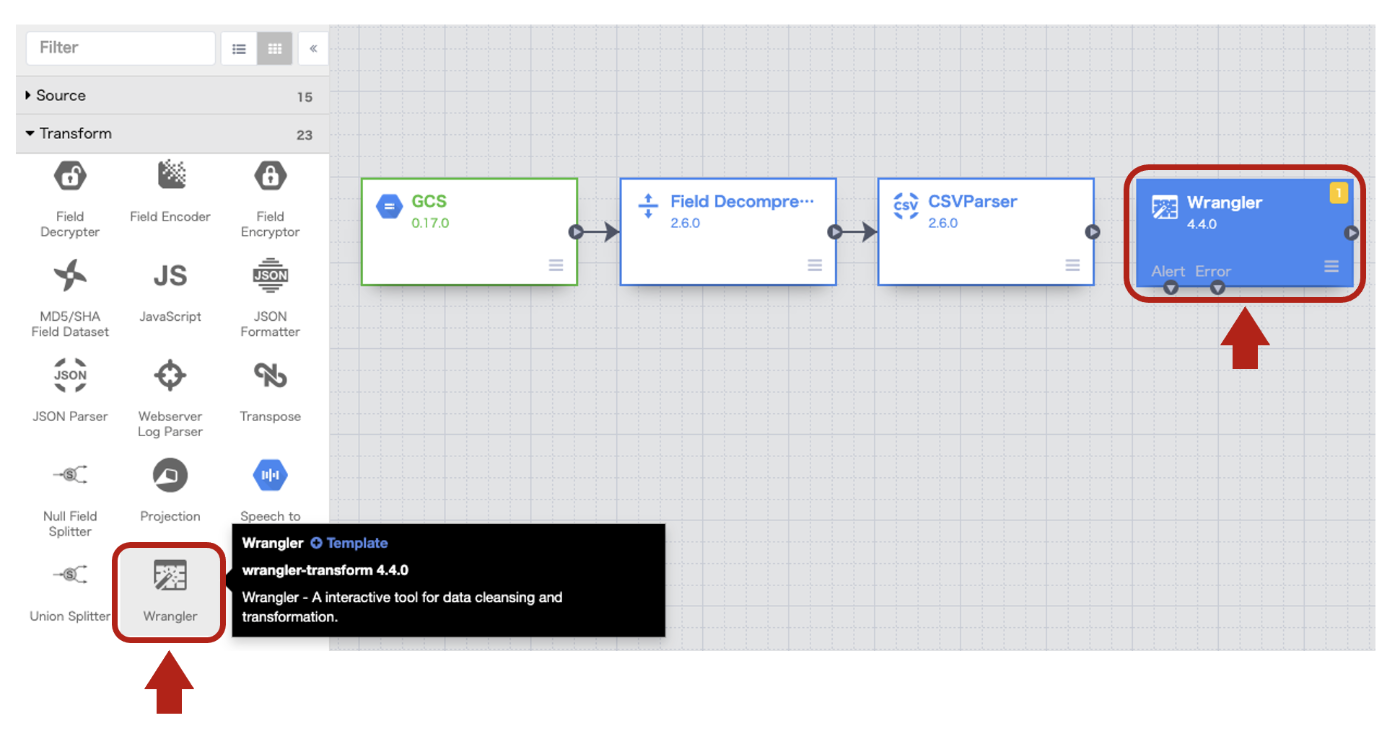
Task: Add the Wrangler plugin from sidebar
Action: [x=170, y=591]
